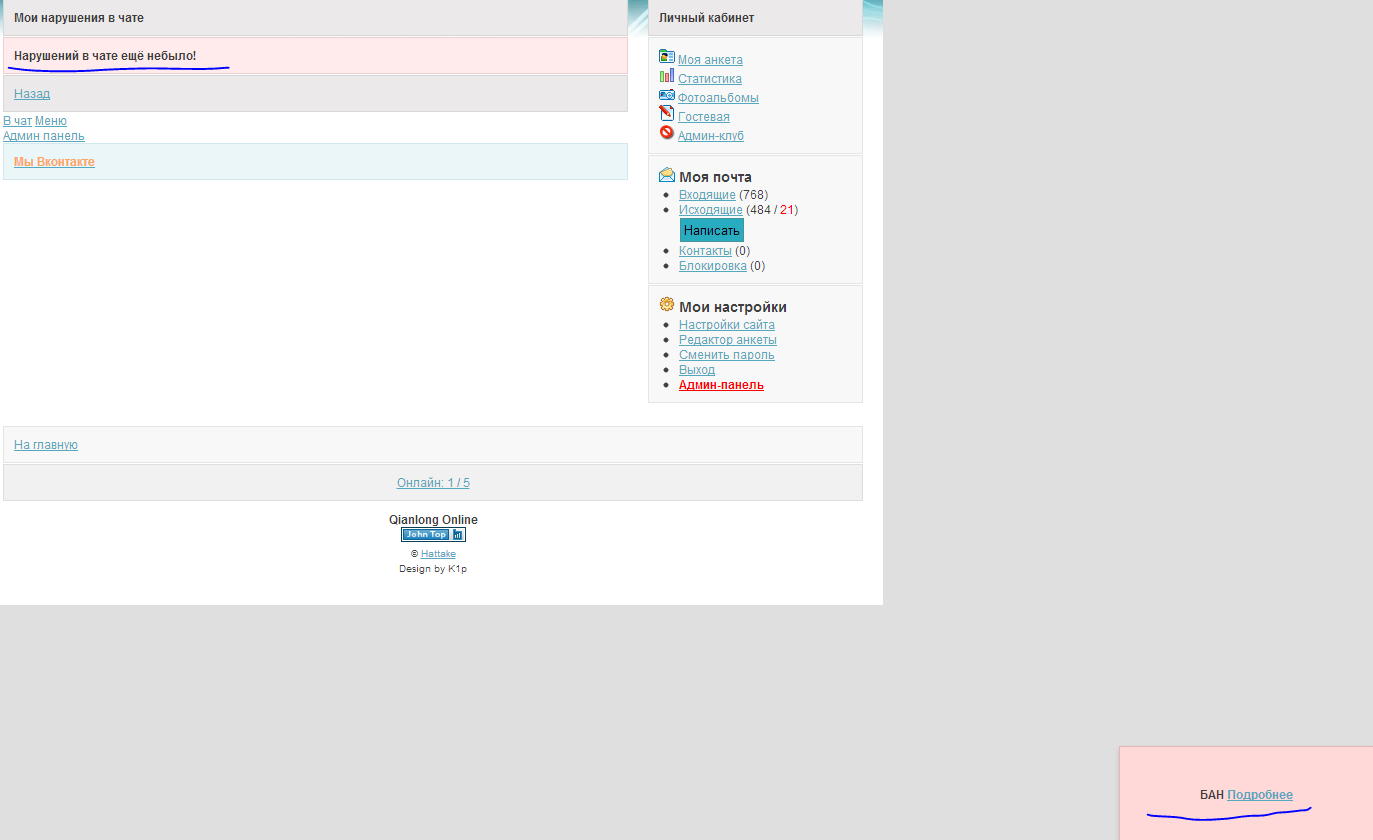Click the Мои нарушения в чате heading
Viewport: 1373px width, 840px height.
click(79, 18)
